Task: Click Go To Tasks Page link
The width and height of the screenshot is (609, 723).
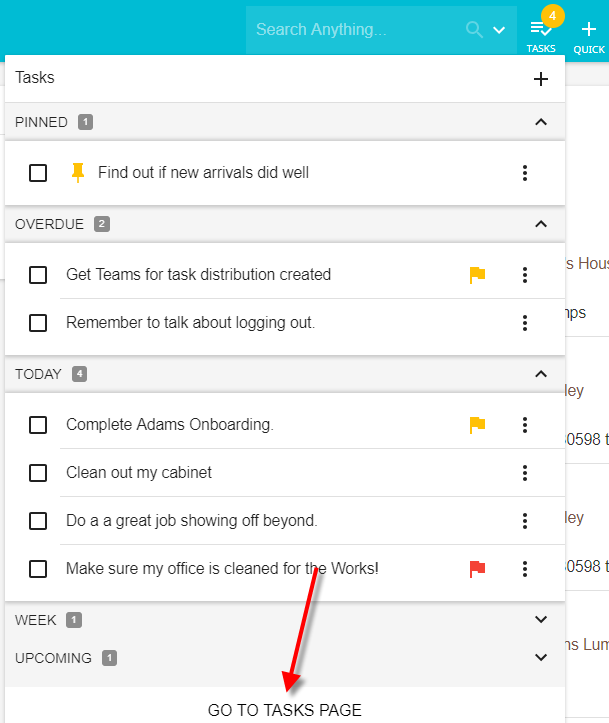Action: pos(285,710)
